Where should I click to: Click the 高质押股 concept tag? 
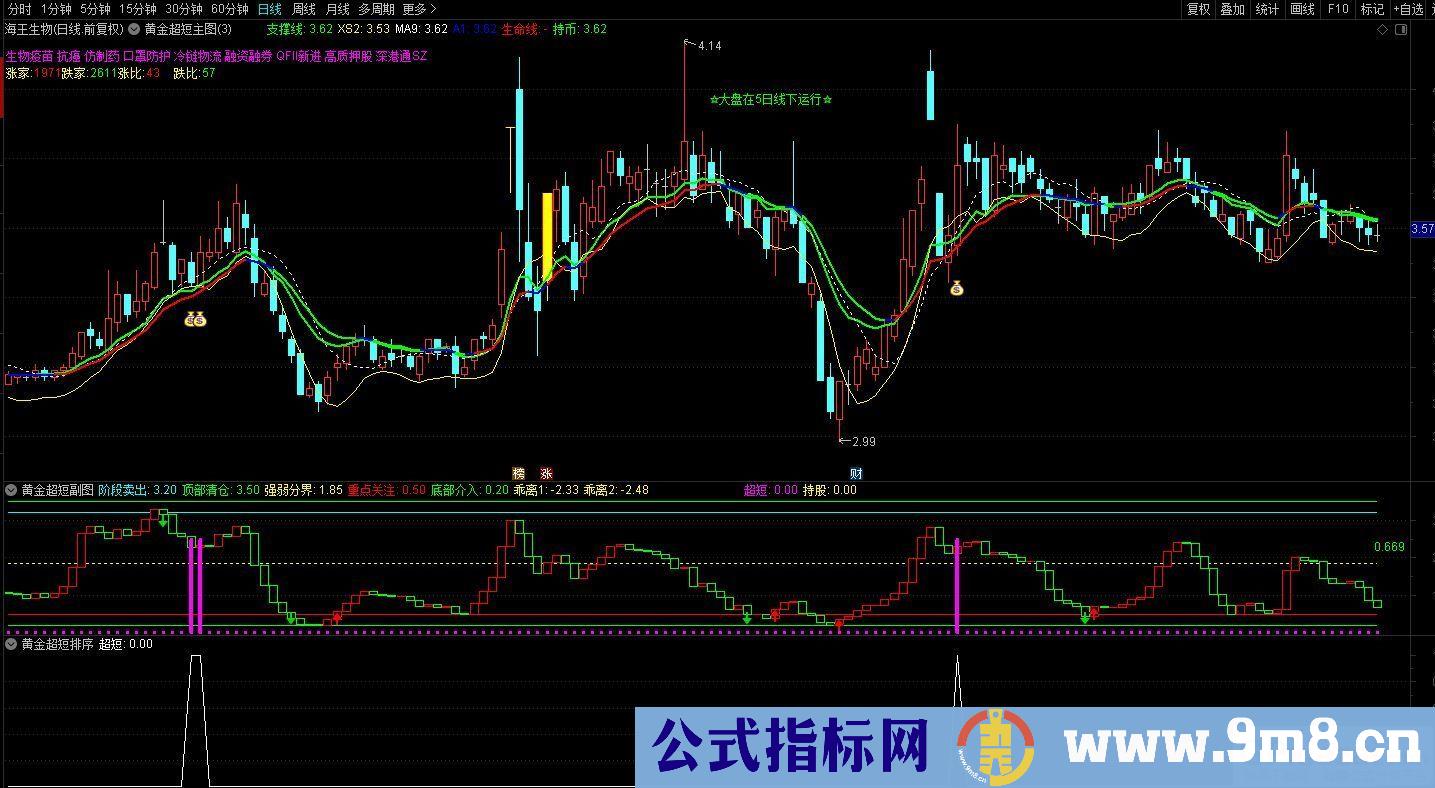[x=349, y=56]
